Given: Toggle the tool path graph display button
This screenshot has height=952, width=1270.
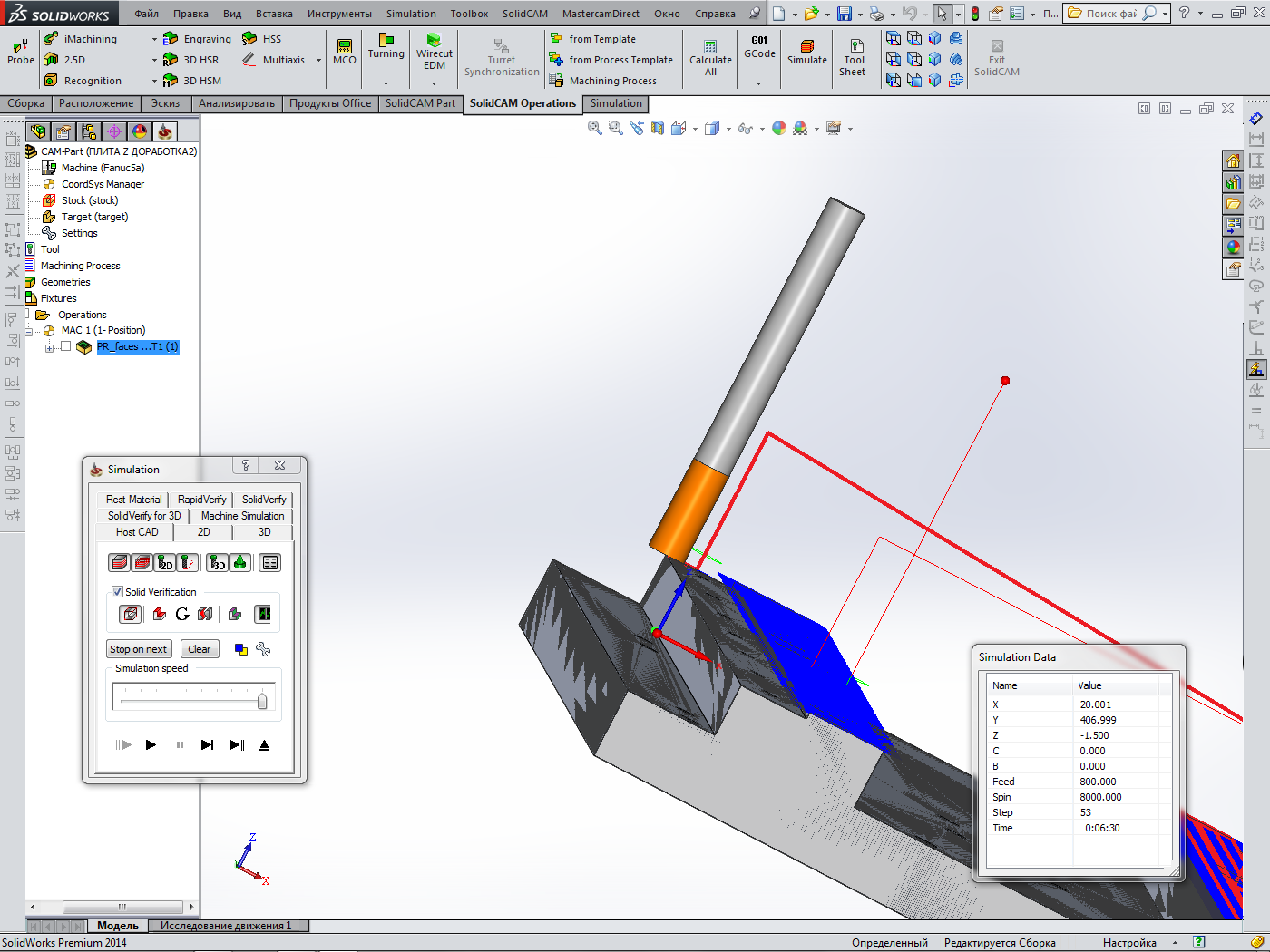Looking at the screenshot, I should pyautogui.click(x=263, y=614).
